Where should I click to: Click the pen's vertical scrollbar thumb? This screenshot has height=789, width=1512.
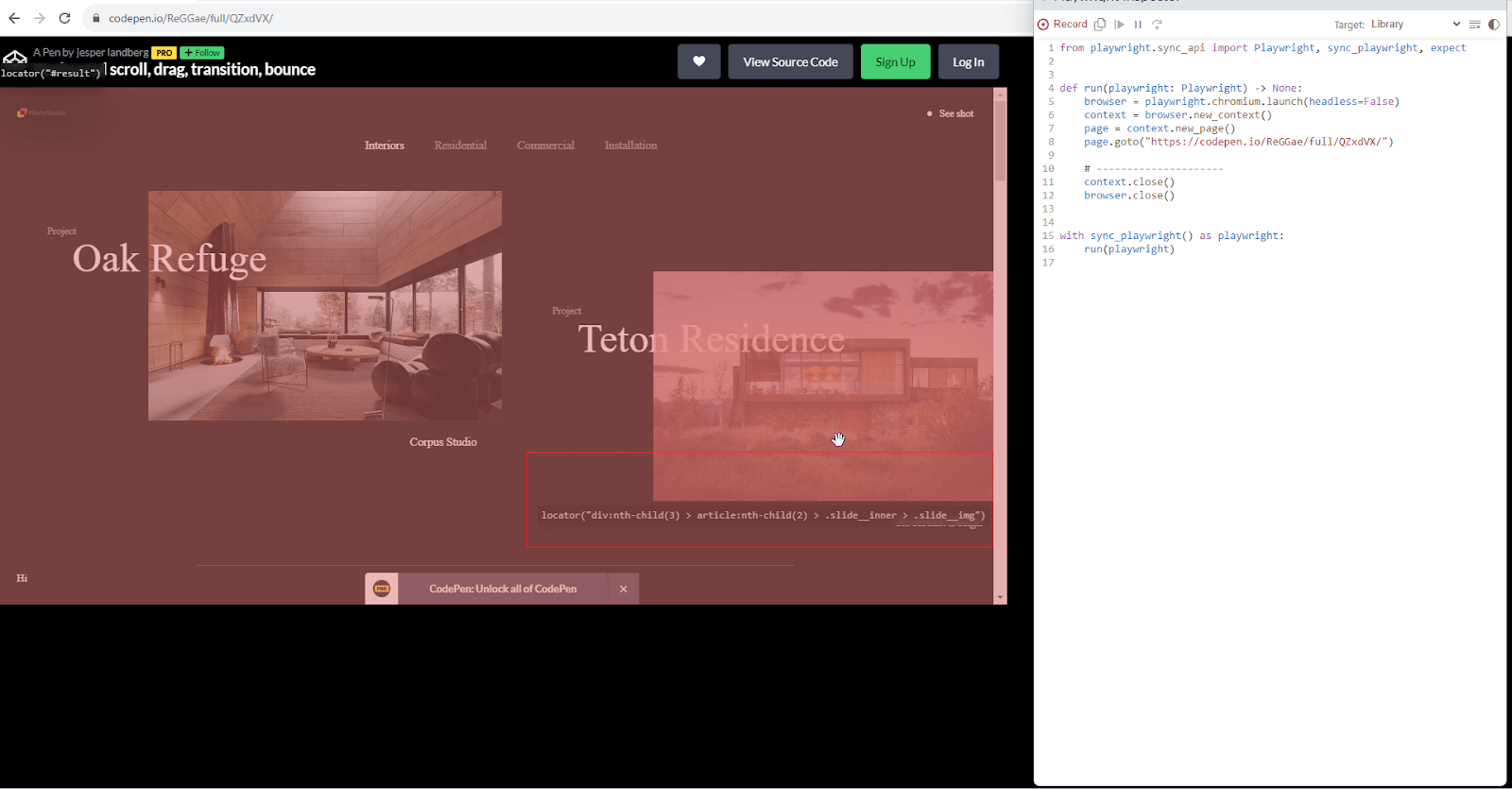click(1000, 140)
